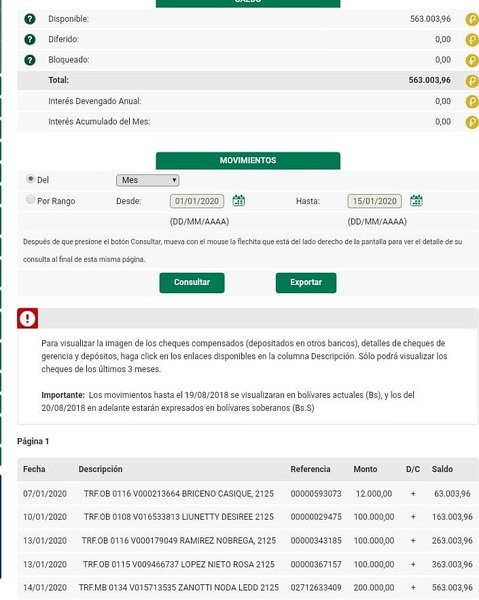
Task: Open the ZANOTTI NODA LEDD transfer description
Action: (179, 587)
